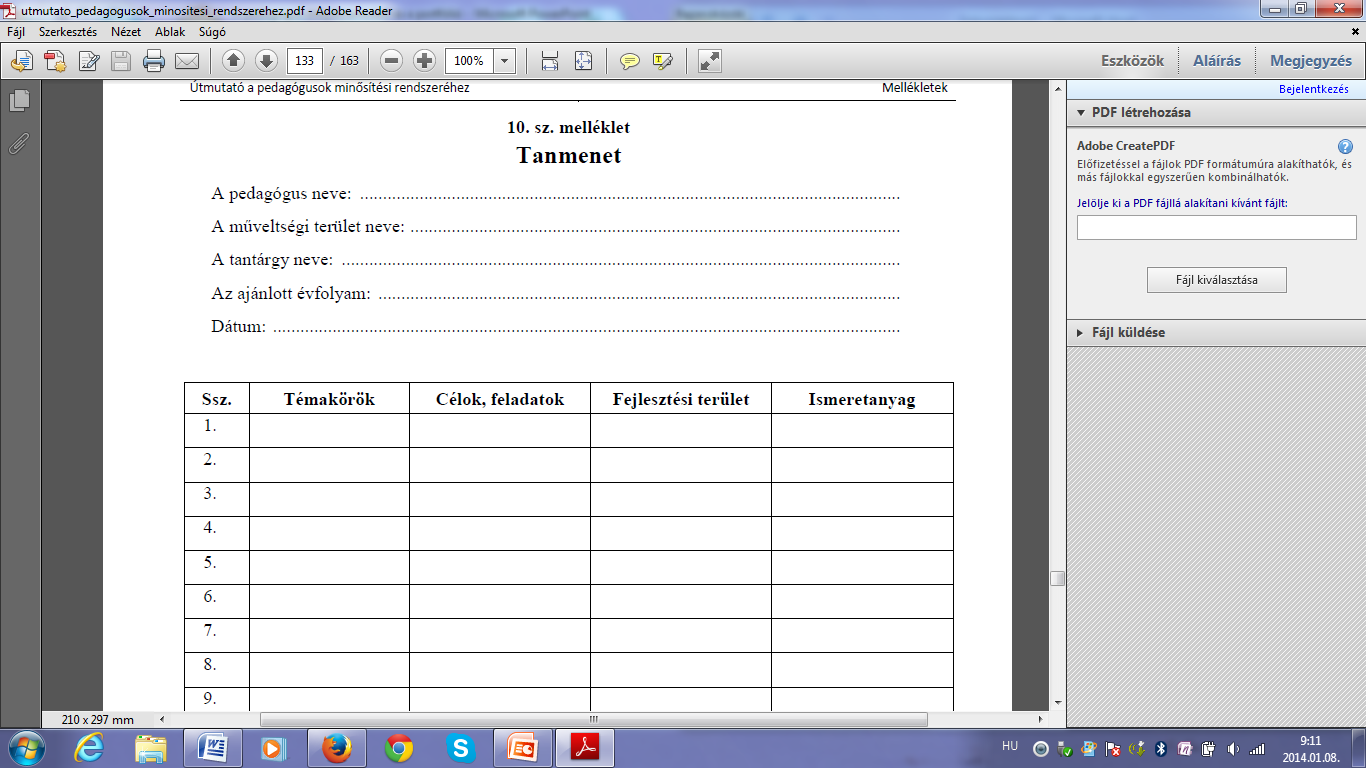Open the Fájl menu
Screen dimensions: 1366x768
pyautogui.click(x=17, y=32)
